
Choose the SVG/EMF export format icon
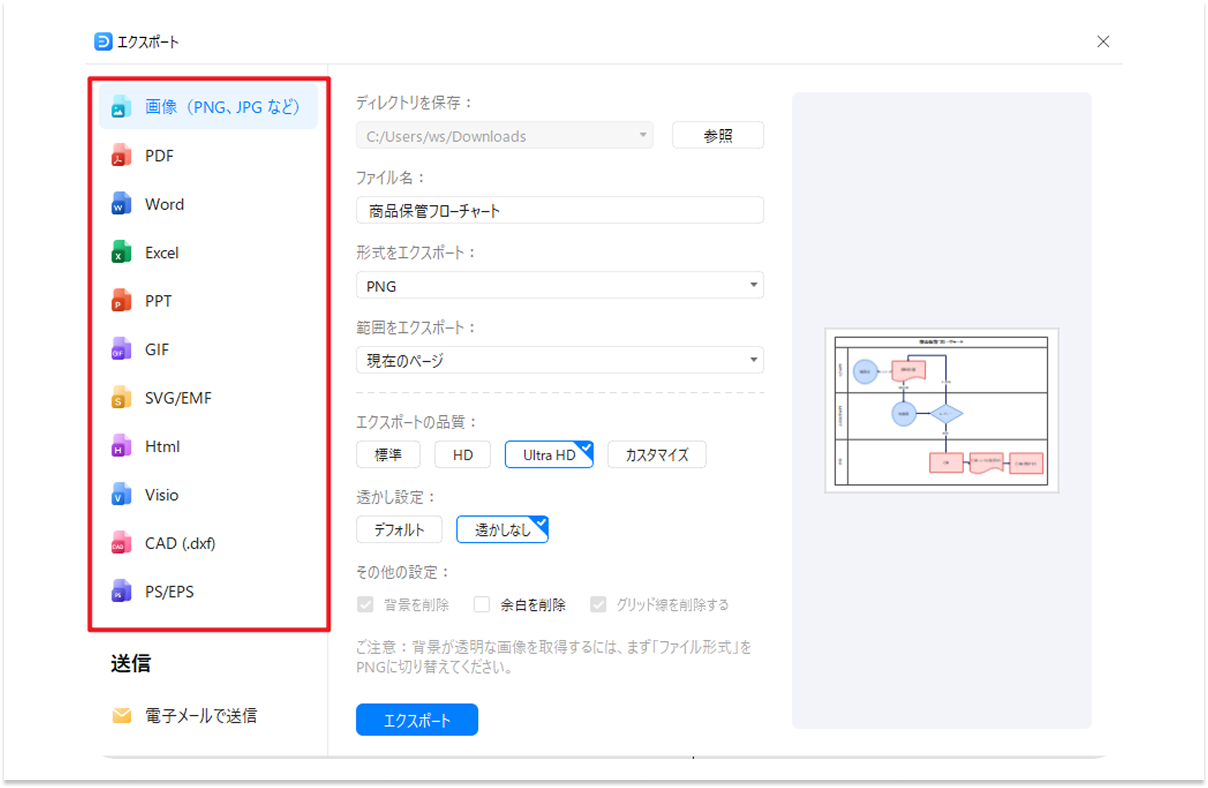click(x=122, y=397)
